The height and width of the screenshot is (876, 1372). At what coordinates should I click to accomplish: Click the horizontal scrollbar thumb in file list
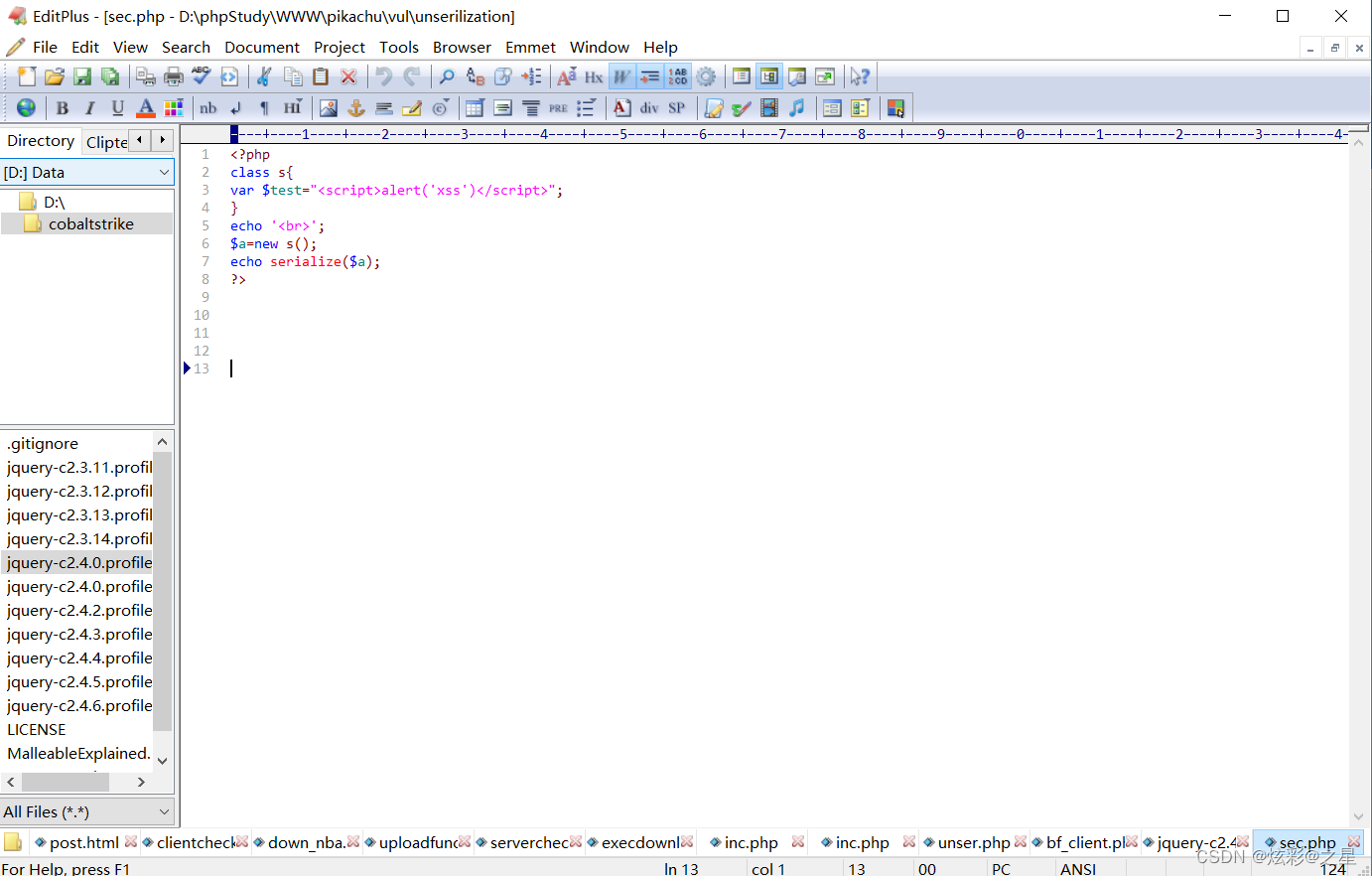65,782
